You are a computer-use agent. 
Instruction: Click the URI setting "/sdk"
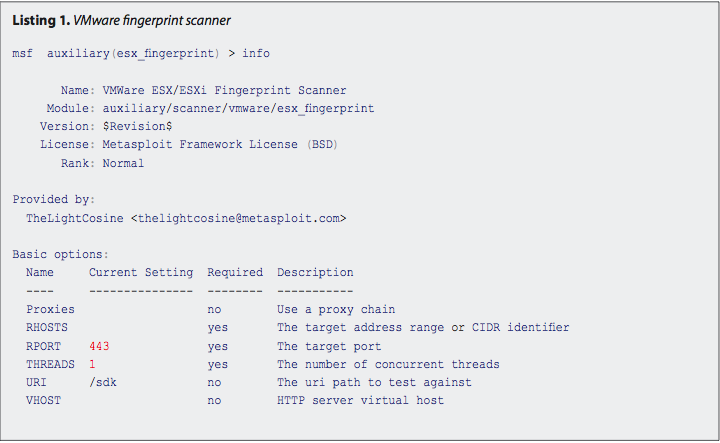point(102,382)
